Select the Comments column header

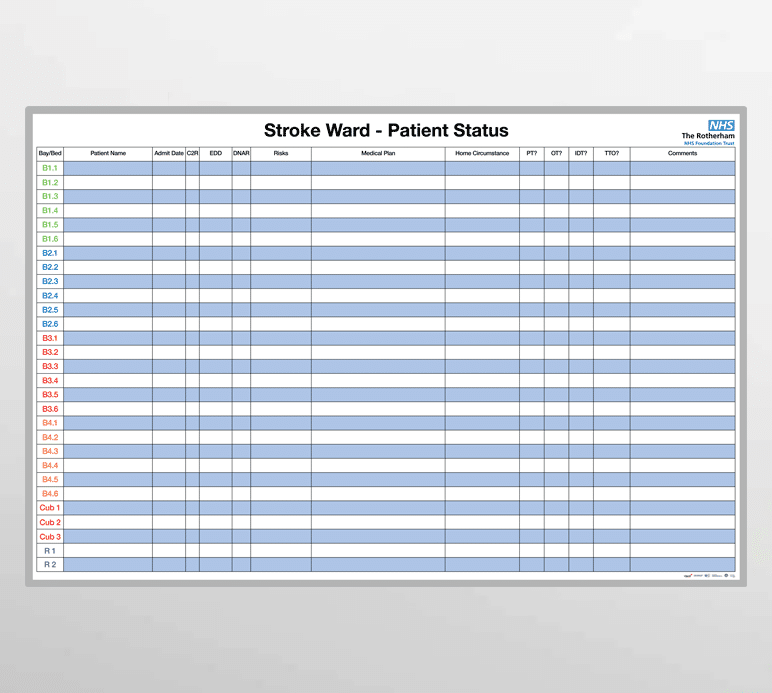click(x=682, y=154)
